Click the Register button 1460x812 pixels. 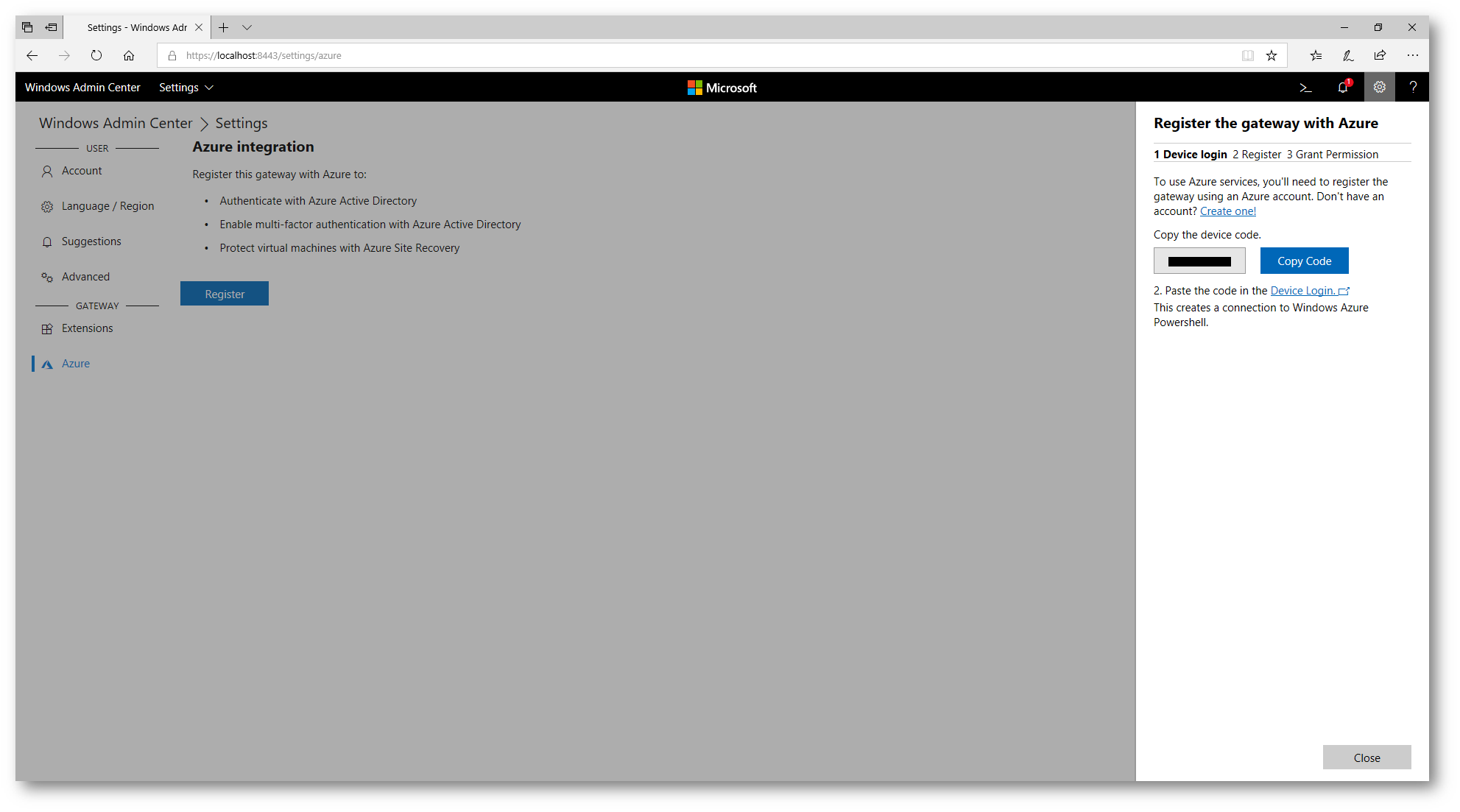click(225, 294)
